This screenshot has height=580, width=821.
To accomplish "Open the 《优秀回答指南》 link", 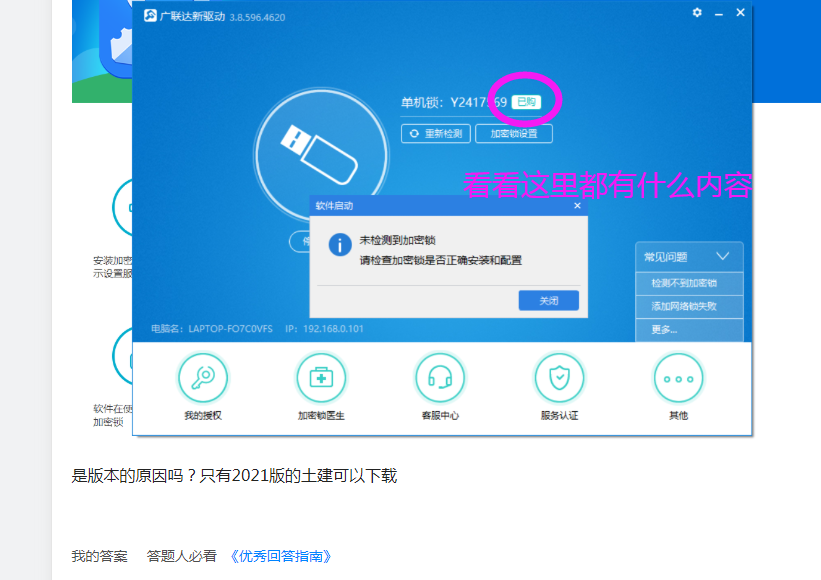I will pos(281,556).
